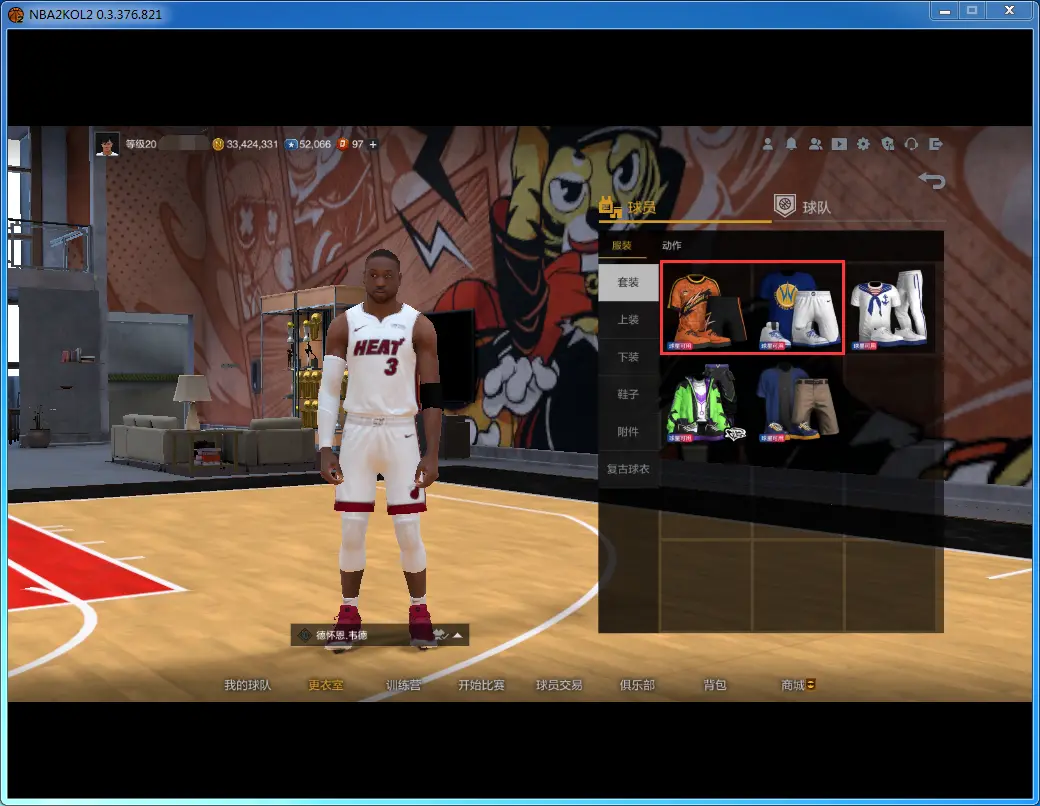Click the diamond team badge beside 德怀恩.韦德

[304, 635]
